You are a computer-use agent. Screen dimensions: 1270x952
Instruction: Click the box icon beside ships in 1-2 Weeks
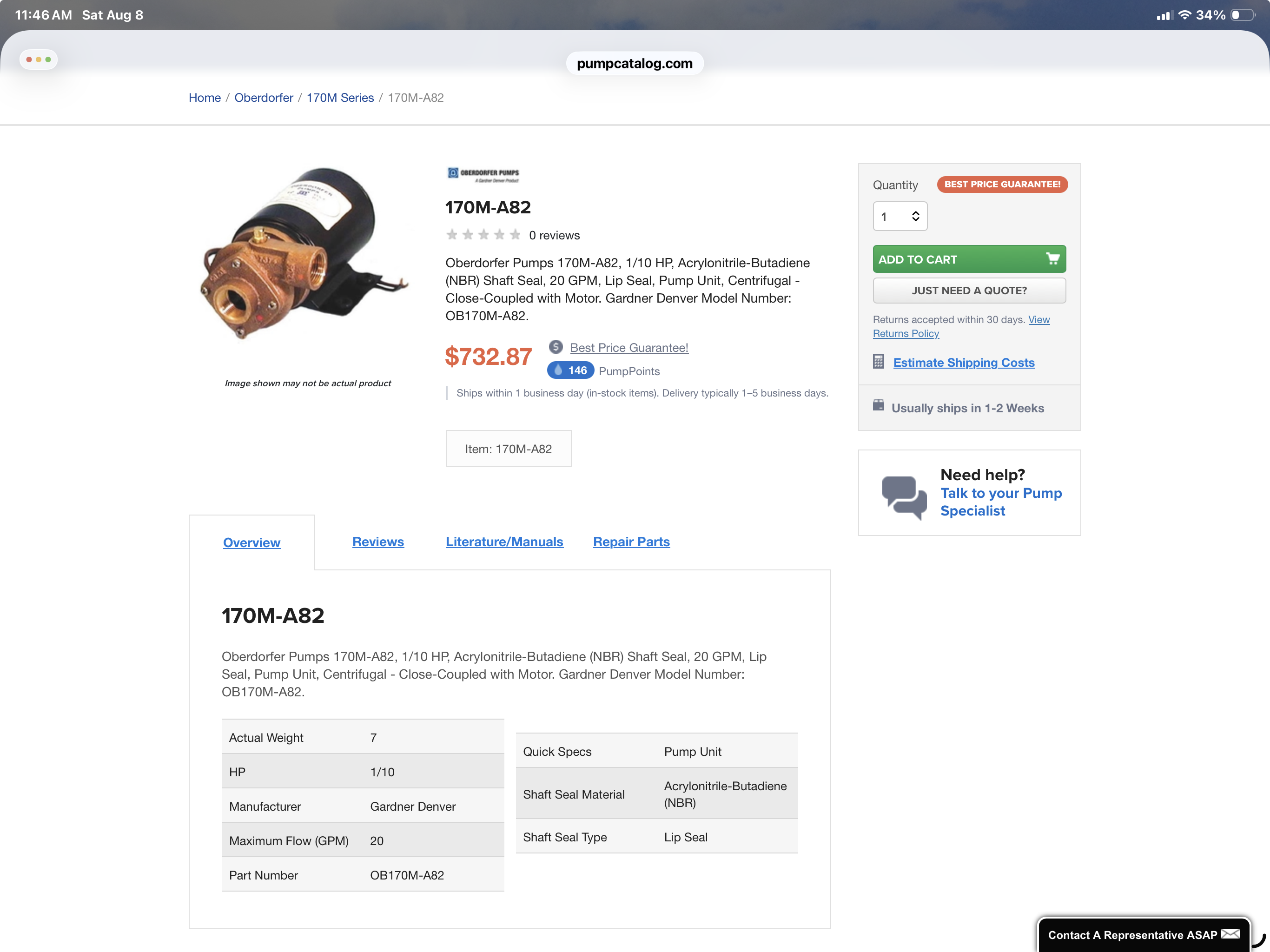click(879, 405)
